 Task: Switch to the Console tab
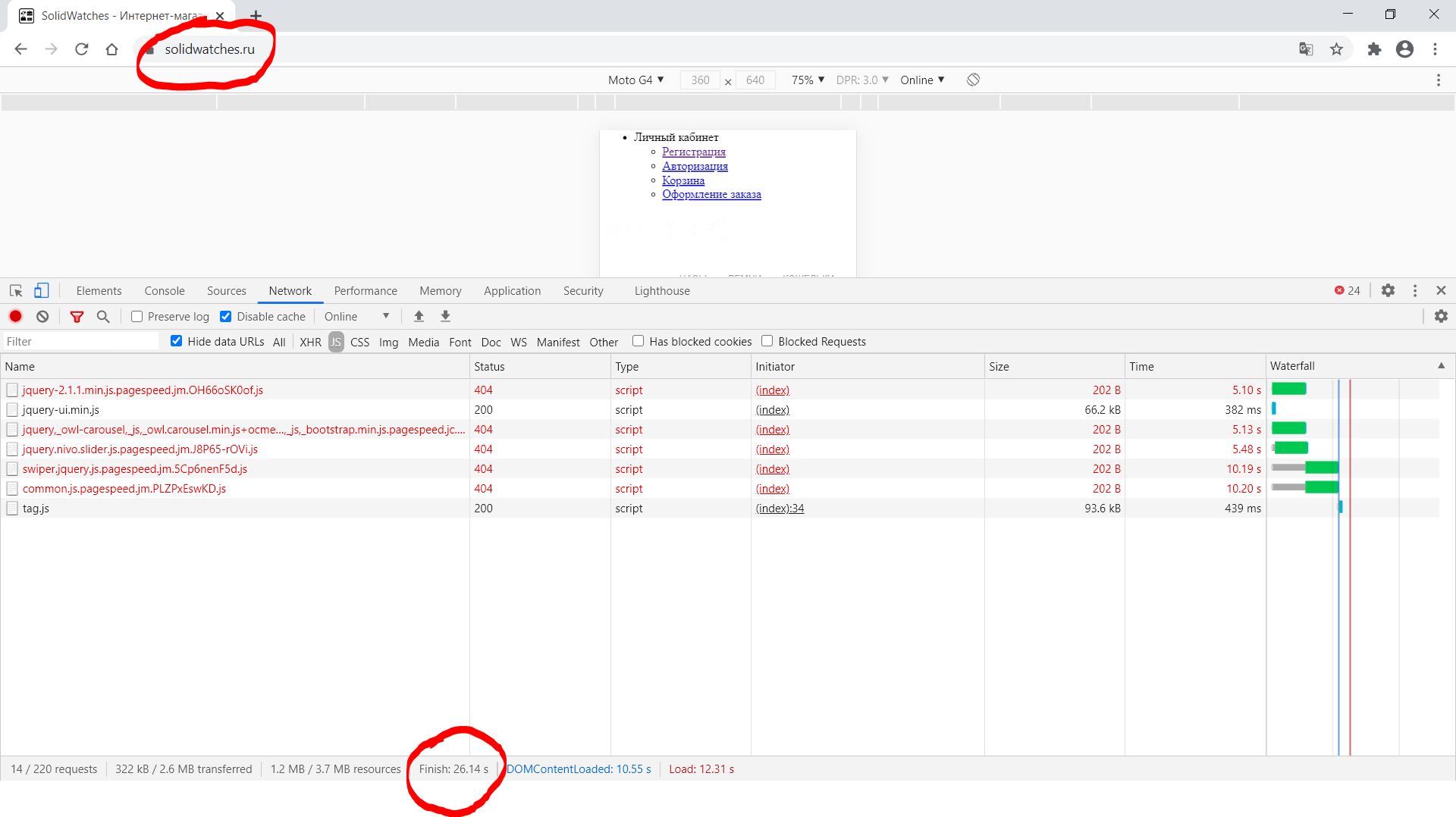point(165,291)
